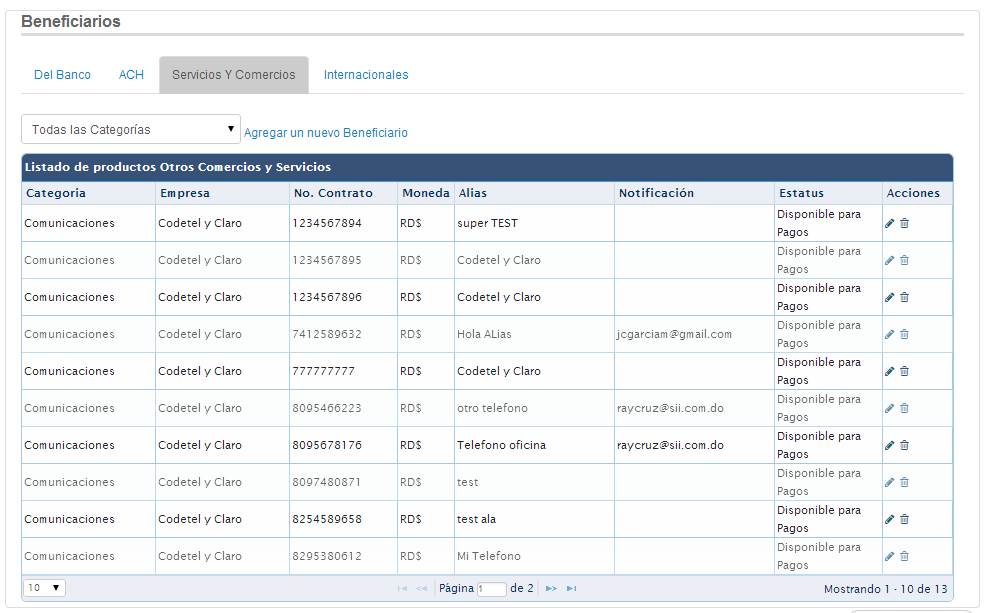Click the Estatus column header
The image size is (991, 613).
pos(801,193)
